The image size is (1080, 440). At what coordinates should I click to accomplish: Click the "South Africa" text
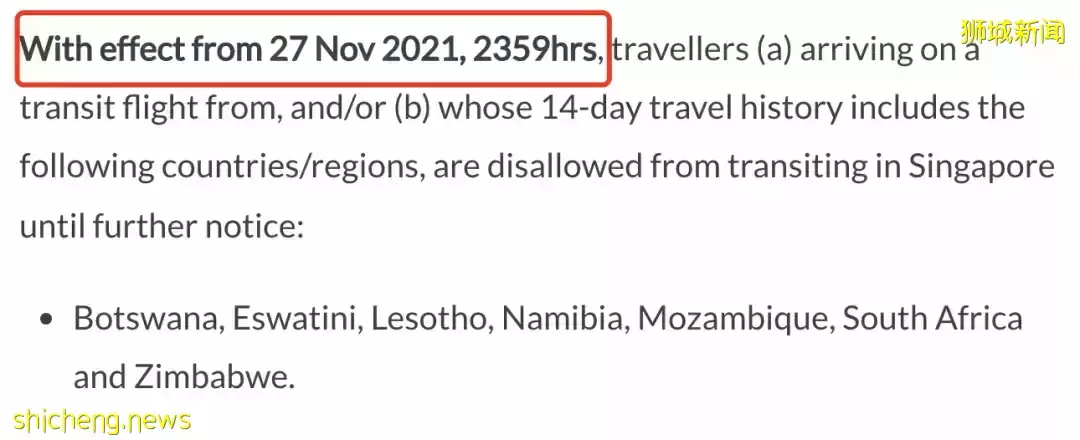click(x=933, y=319)
